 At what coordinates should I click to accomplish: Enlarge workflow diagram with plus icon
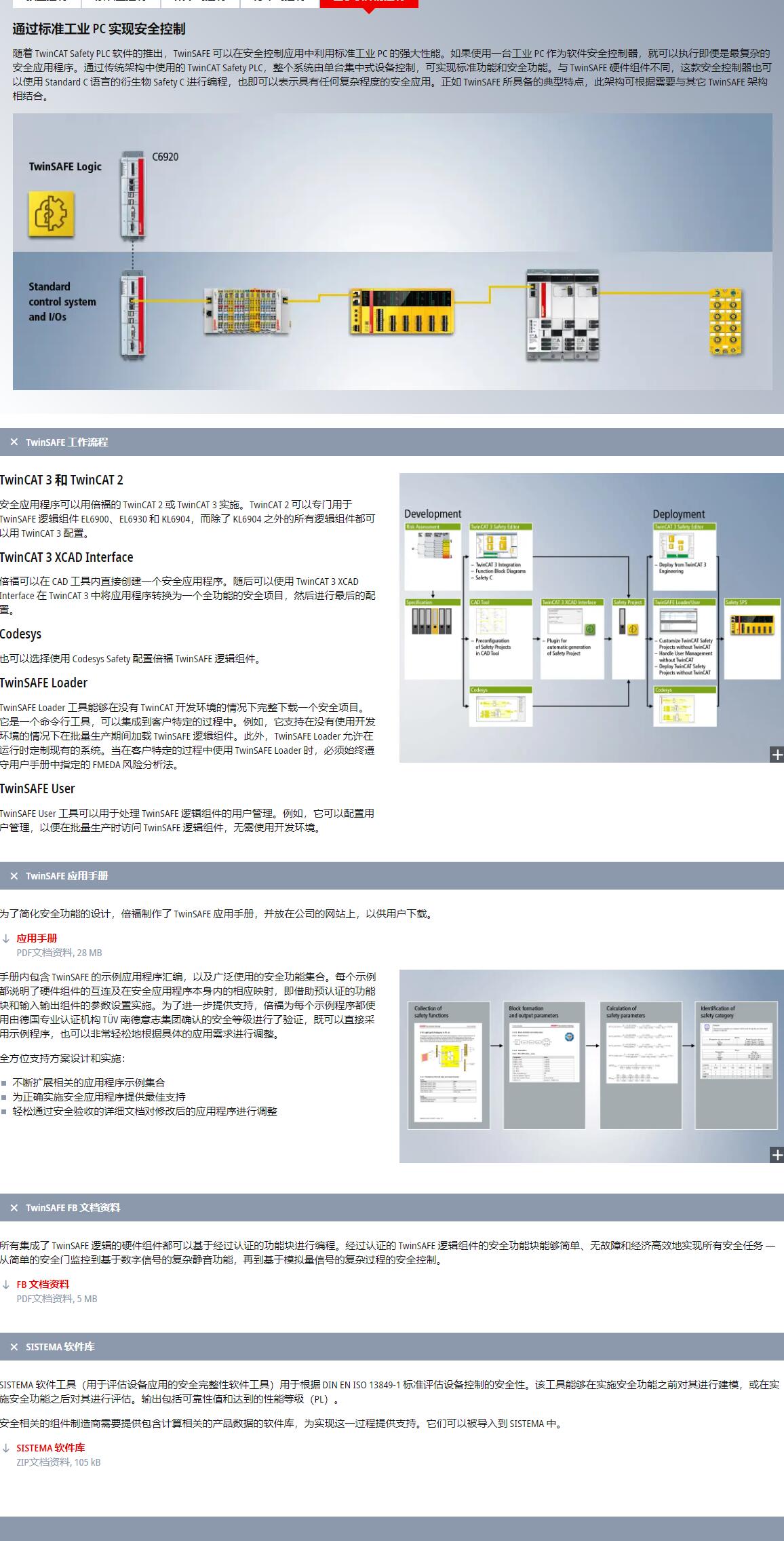[777, 755]
